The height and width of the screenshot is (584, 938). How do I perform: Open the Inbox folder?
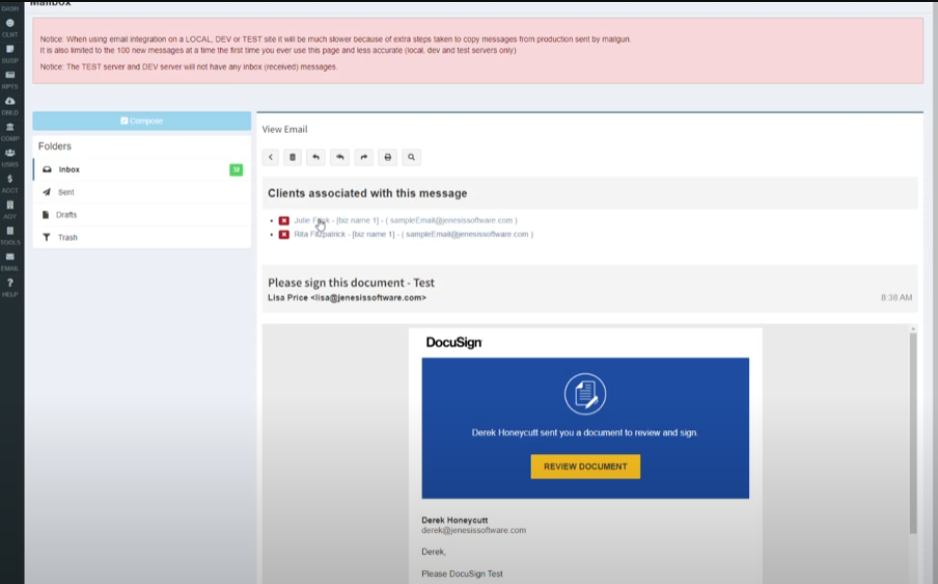point(142,169)
